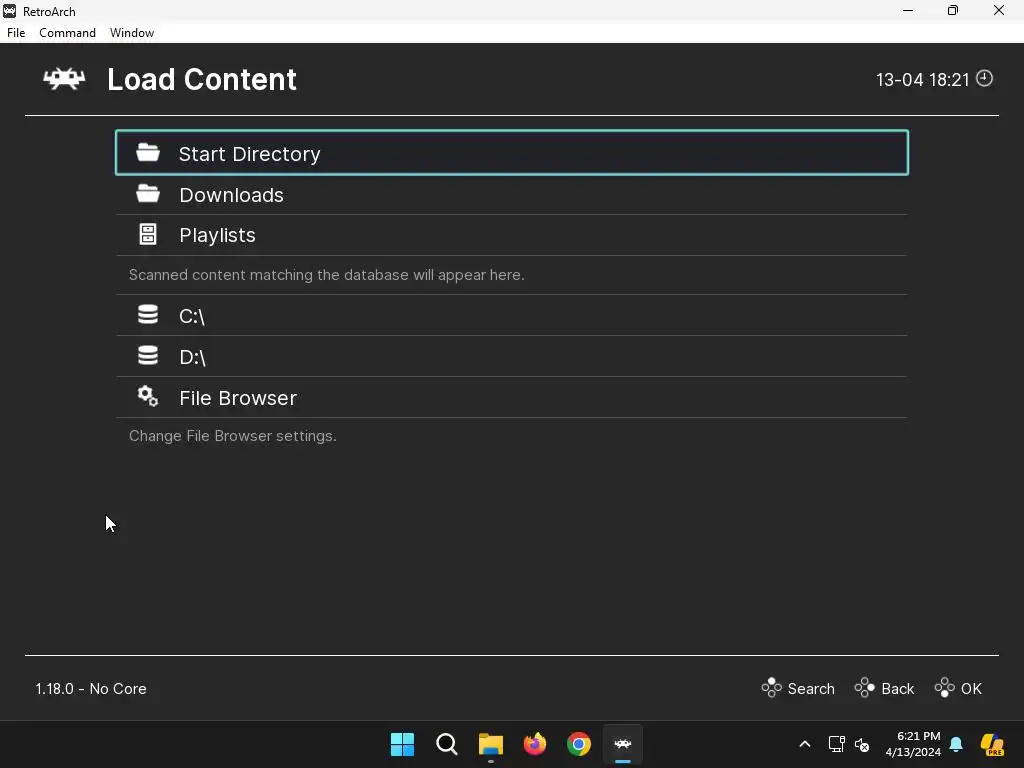Click the 'Load Content' title text

202,80
